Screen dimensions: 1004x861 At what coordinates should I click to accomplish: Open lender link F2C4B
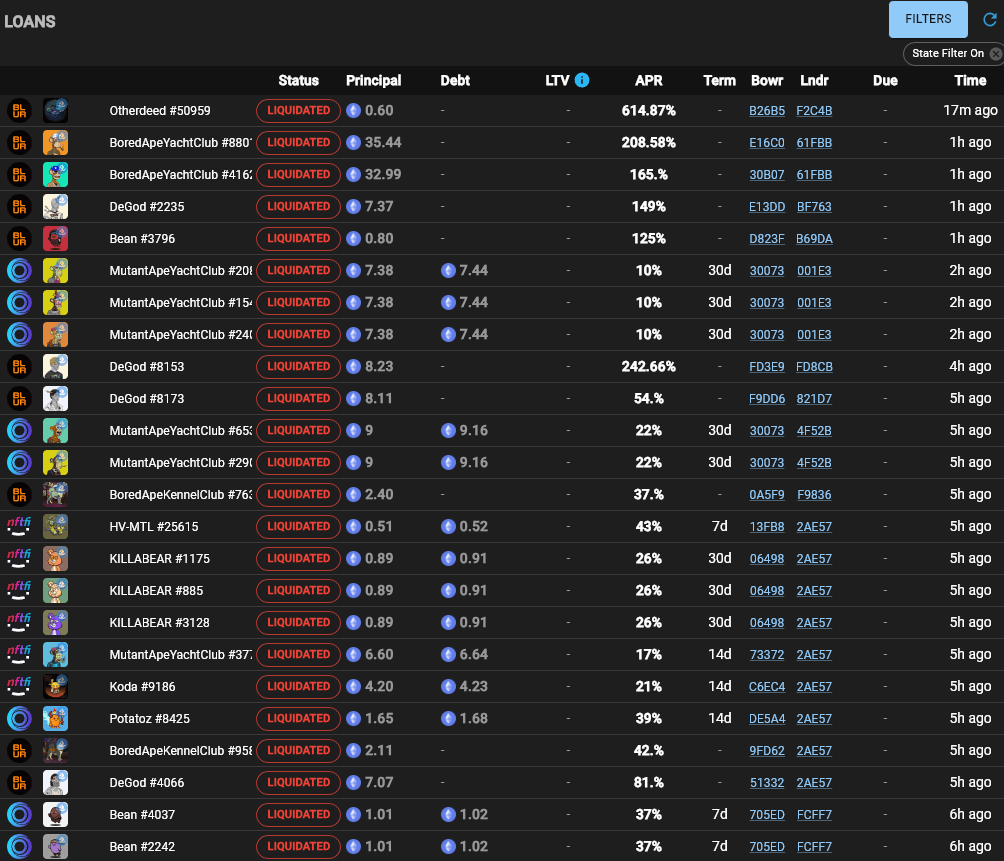point(814,111)
